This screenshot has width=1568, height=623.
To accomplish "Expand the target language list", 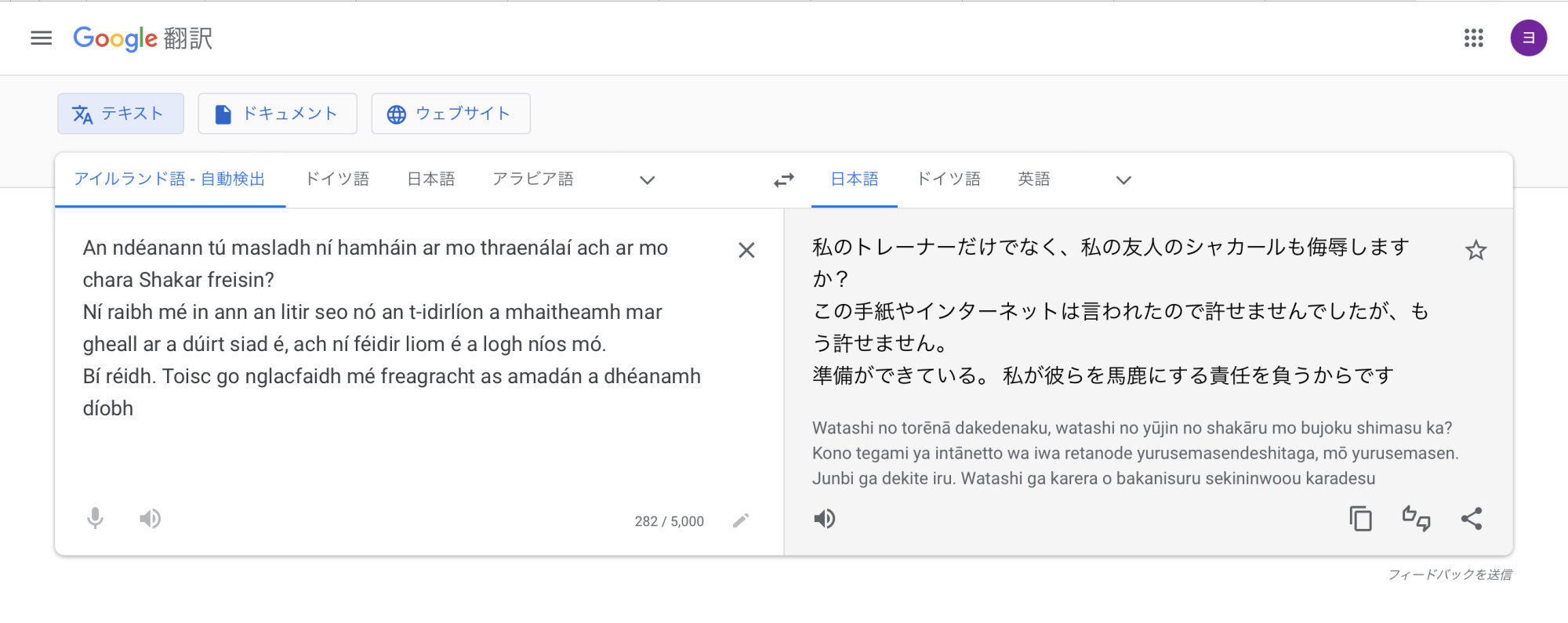I will click(x=1123, y=180).
